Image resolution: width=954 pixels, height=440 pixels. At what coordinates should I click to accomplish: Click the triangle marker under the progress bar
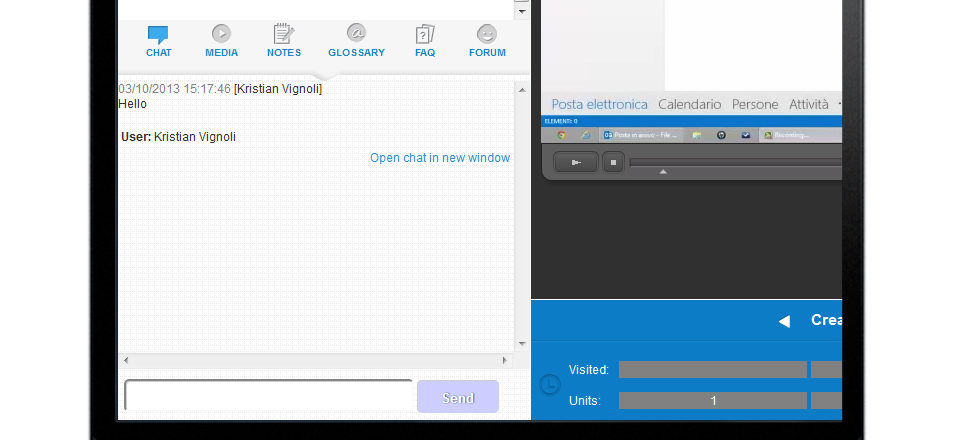(x=663, y=172)
